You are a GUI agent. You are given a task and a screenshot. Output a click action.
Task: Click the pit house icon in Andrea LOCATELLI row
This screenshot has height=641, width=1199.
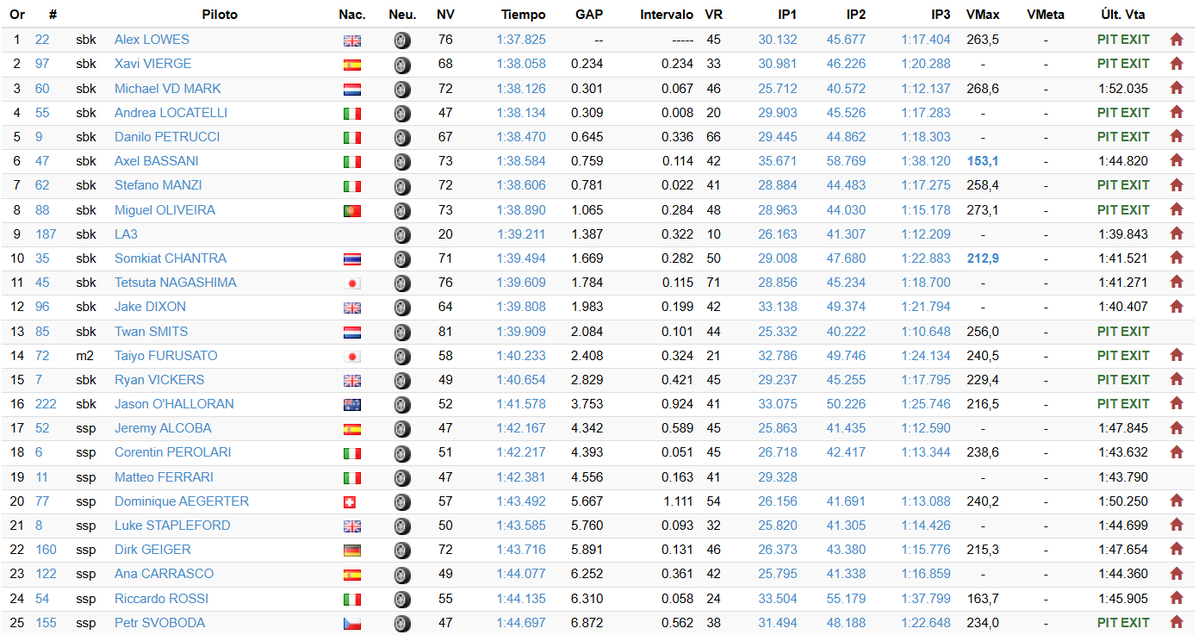pos(1176,112)
